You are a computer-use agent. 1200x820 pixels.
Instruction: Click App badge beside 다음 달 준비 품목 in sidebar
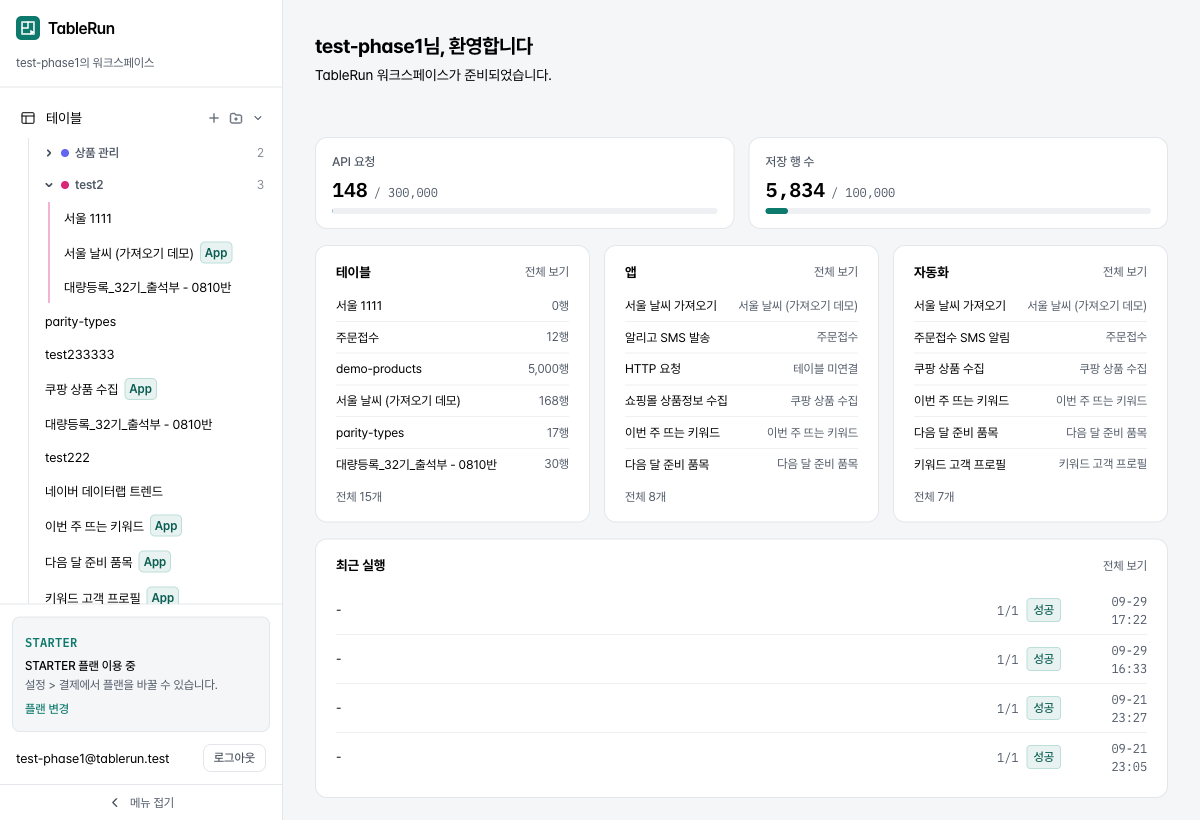(x=155, y=562)
